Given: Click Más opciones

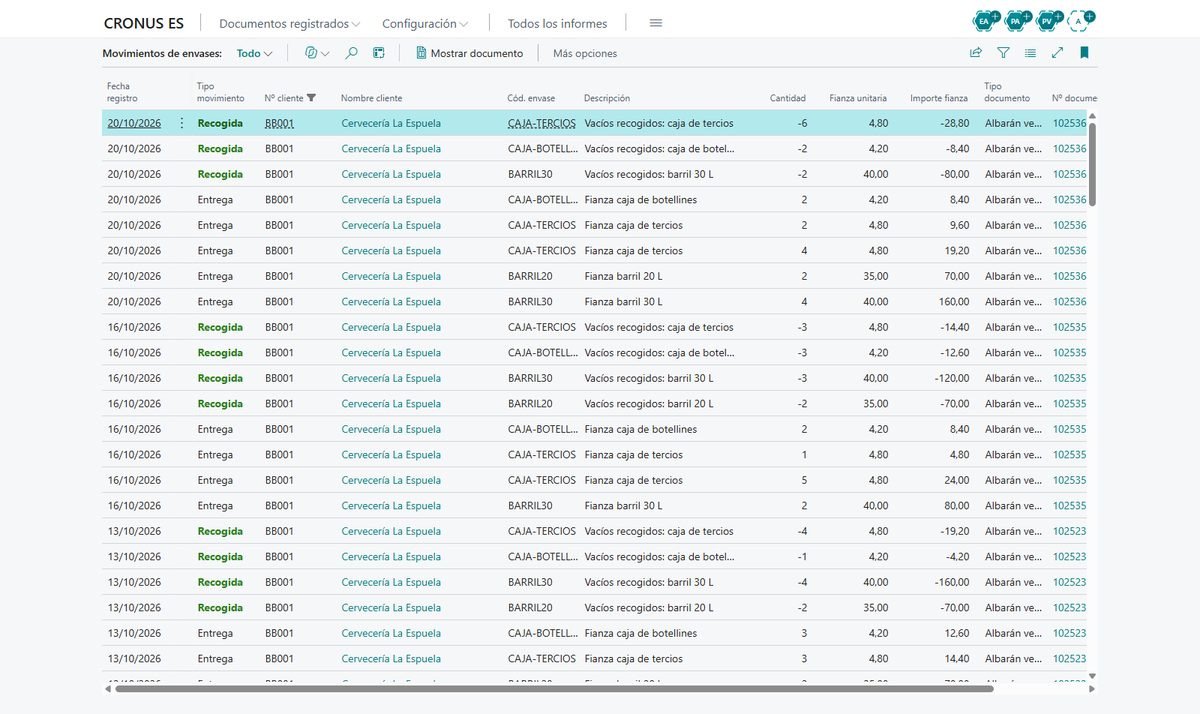Looking at the screenshot, I should click(x=585, y=53).
